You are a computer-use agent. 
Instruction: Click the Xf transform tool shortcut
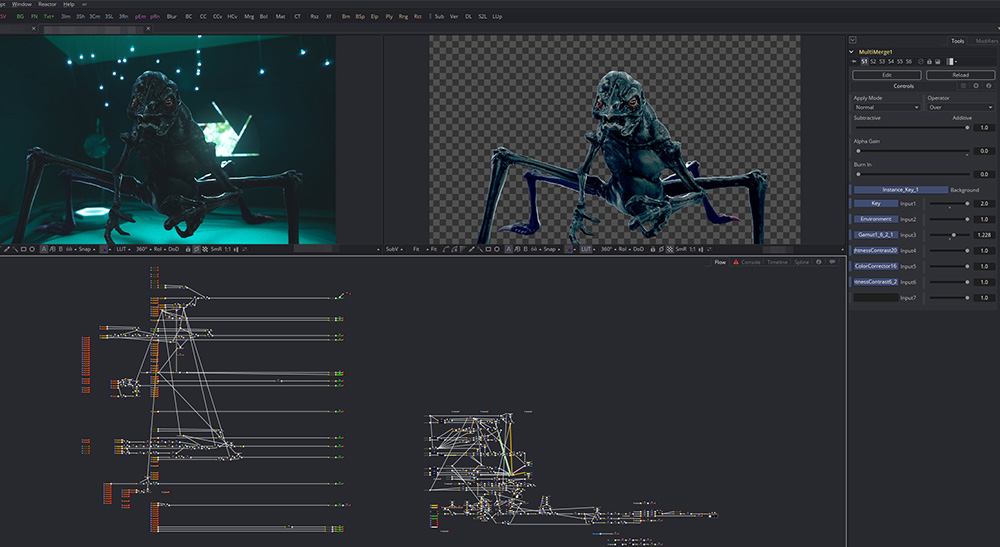tap(329, 17)
